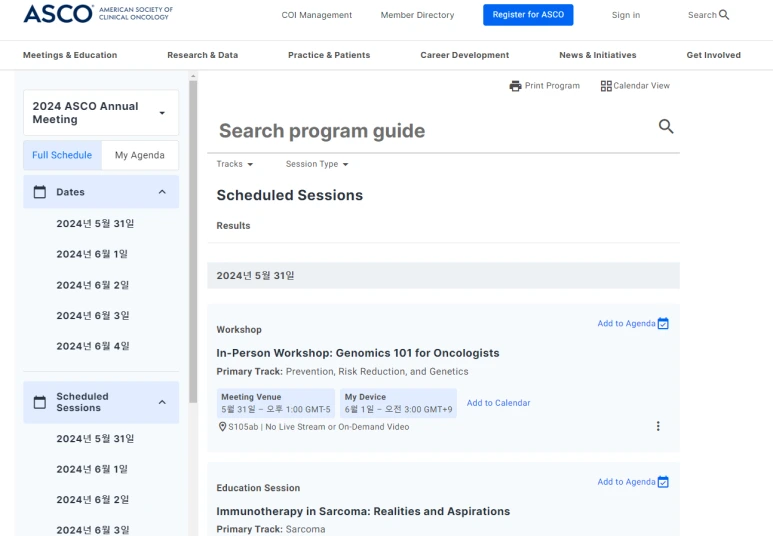
Task: Click Add to Agenda text for Genomics workshop
Action: [626, 323]
